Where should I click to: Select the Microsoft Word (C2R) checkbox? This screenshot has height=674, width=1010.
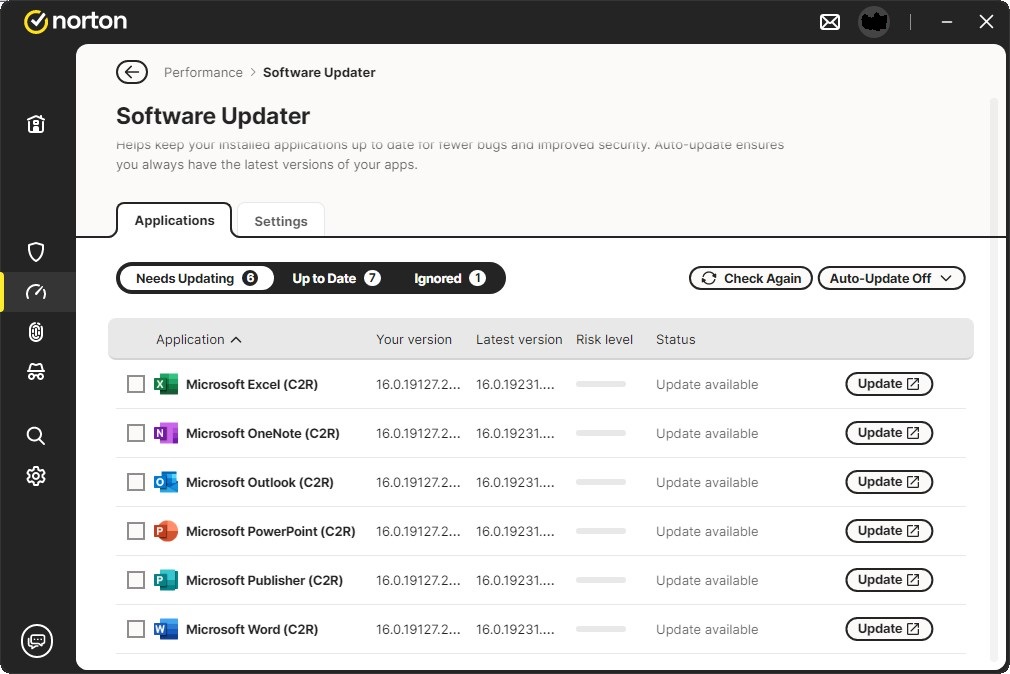point(136,629)
